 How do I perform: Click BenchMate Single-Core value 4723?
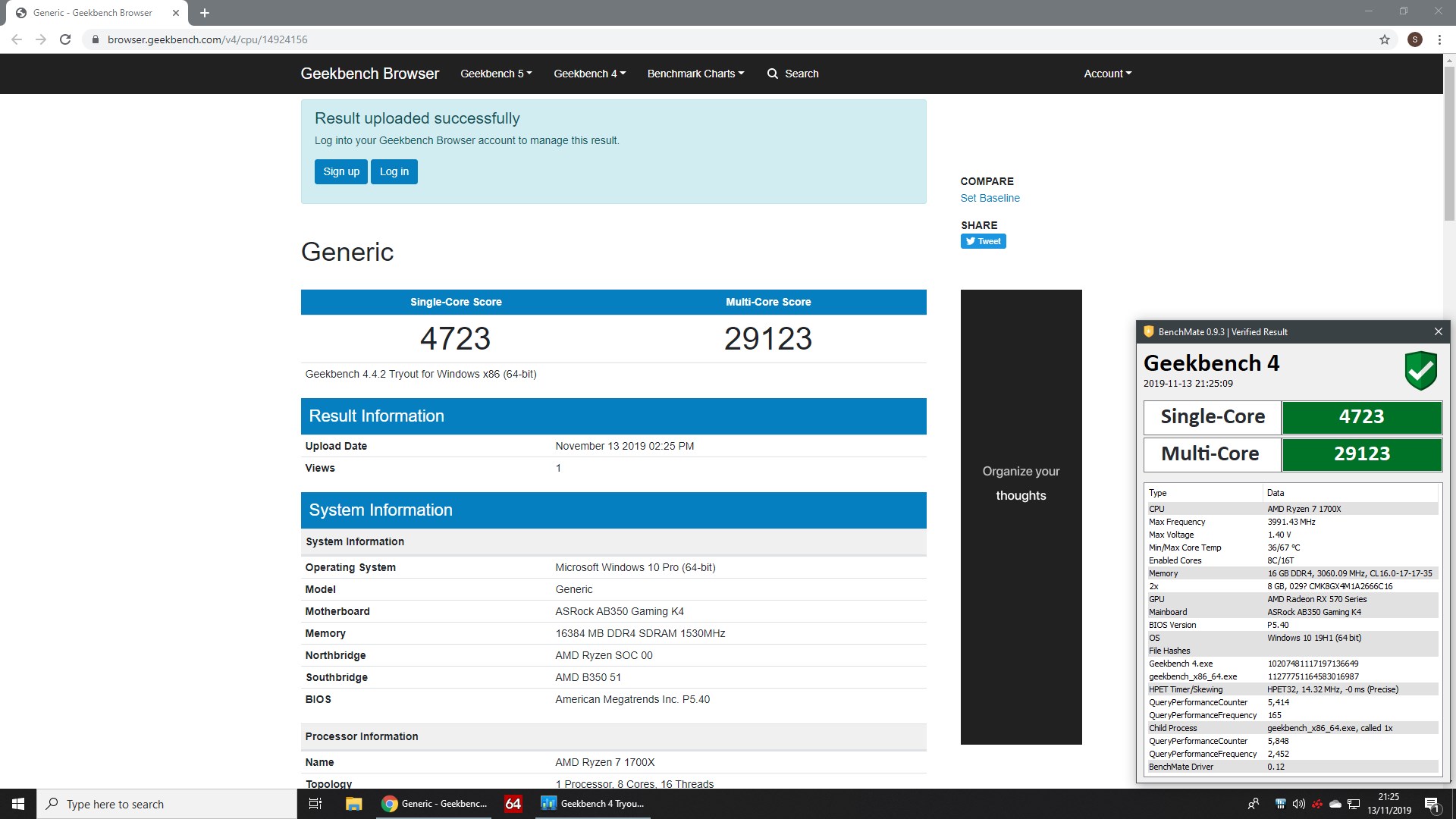click(1361, 416)
